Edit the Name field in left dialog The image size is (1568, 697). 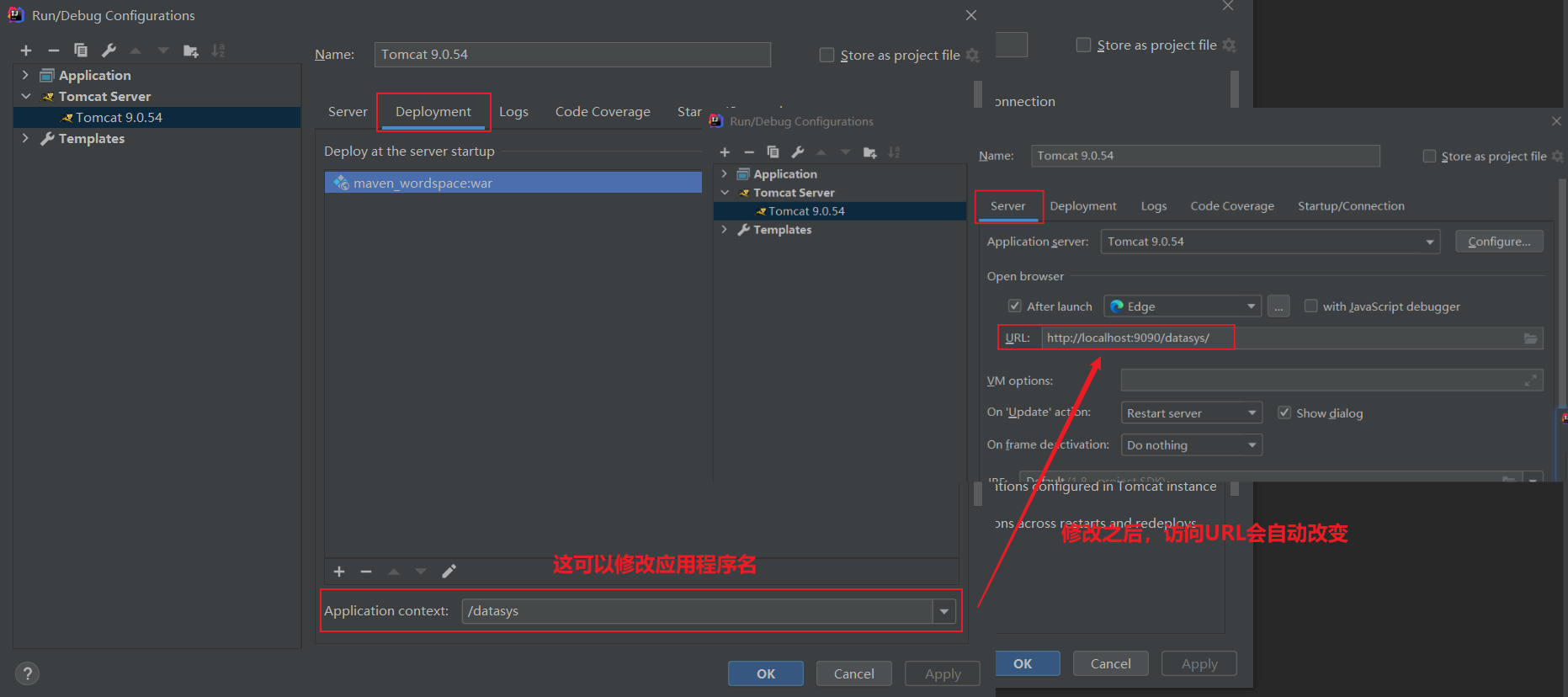click(x=572, y=55)
